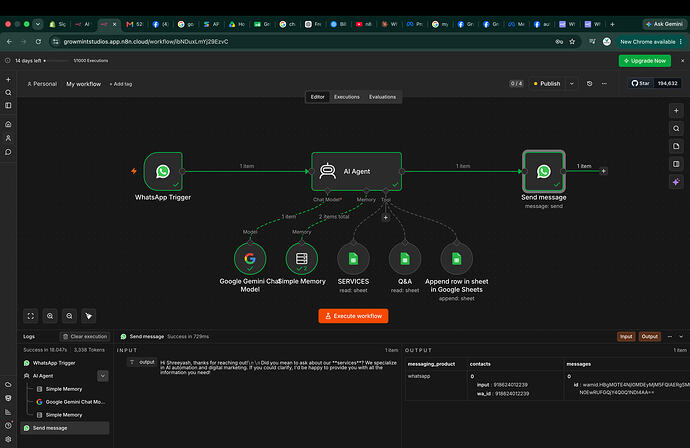This screenshot has height=448, width=690.
Task: Expand the Publish dropdown arrow
Action: click(x=572, y=84)
